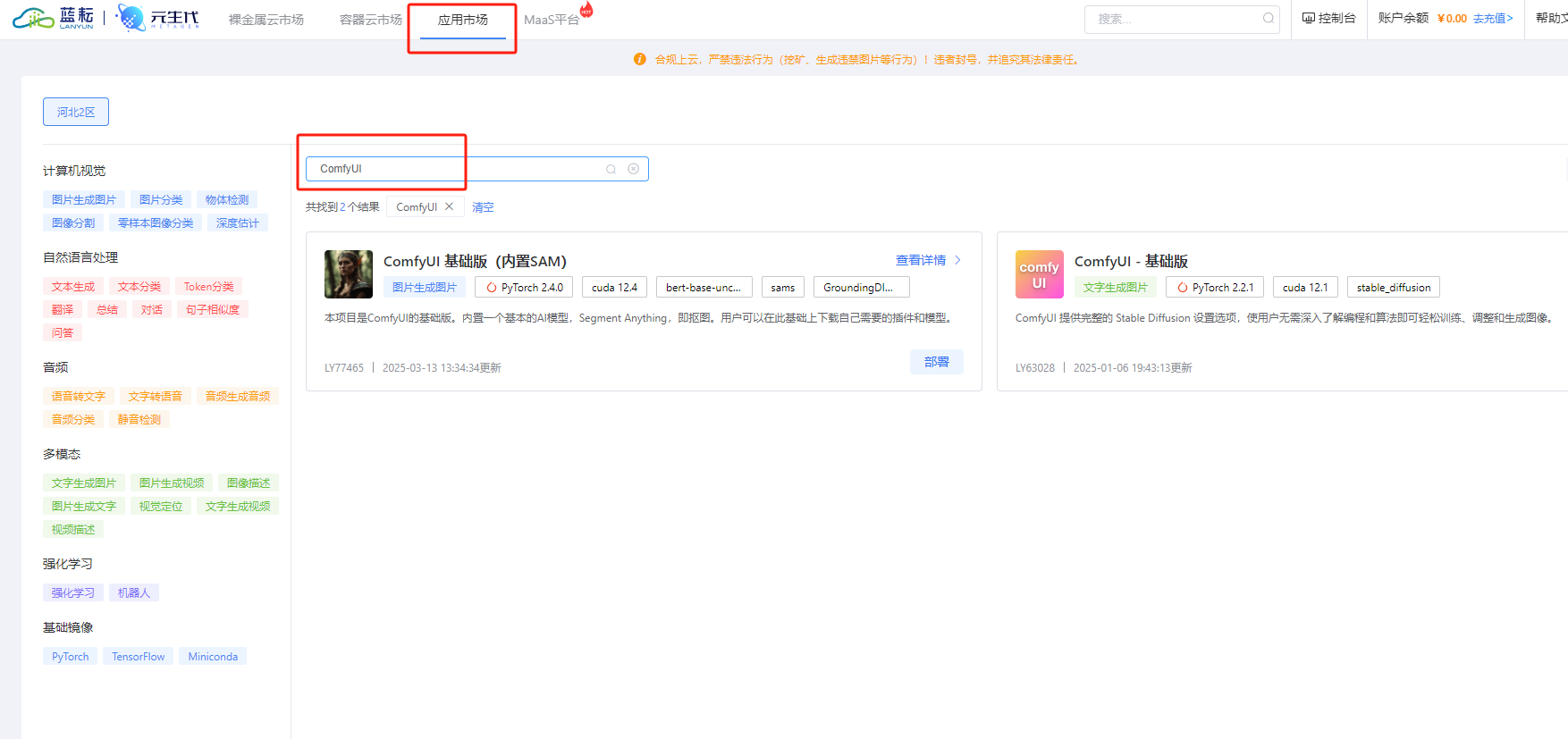Click the PyTorch 2.2.1 tag
Viewport: 1568px width, 739px height.
[1215, 288]
